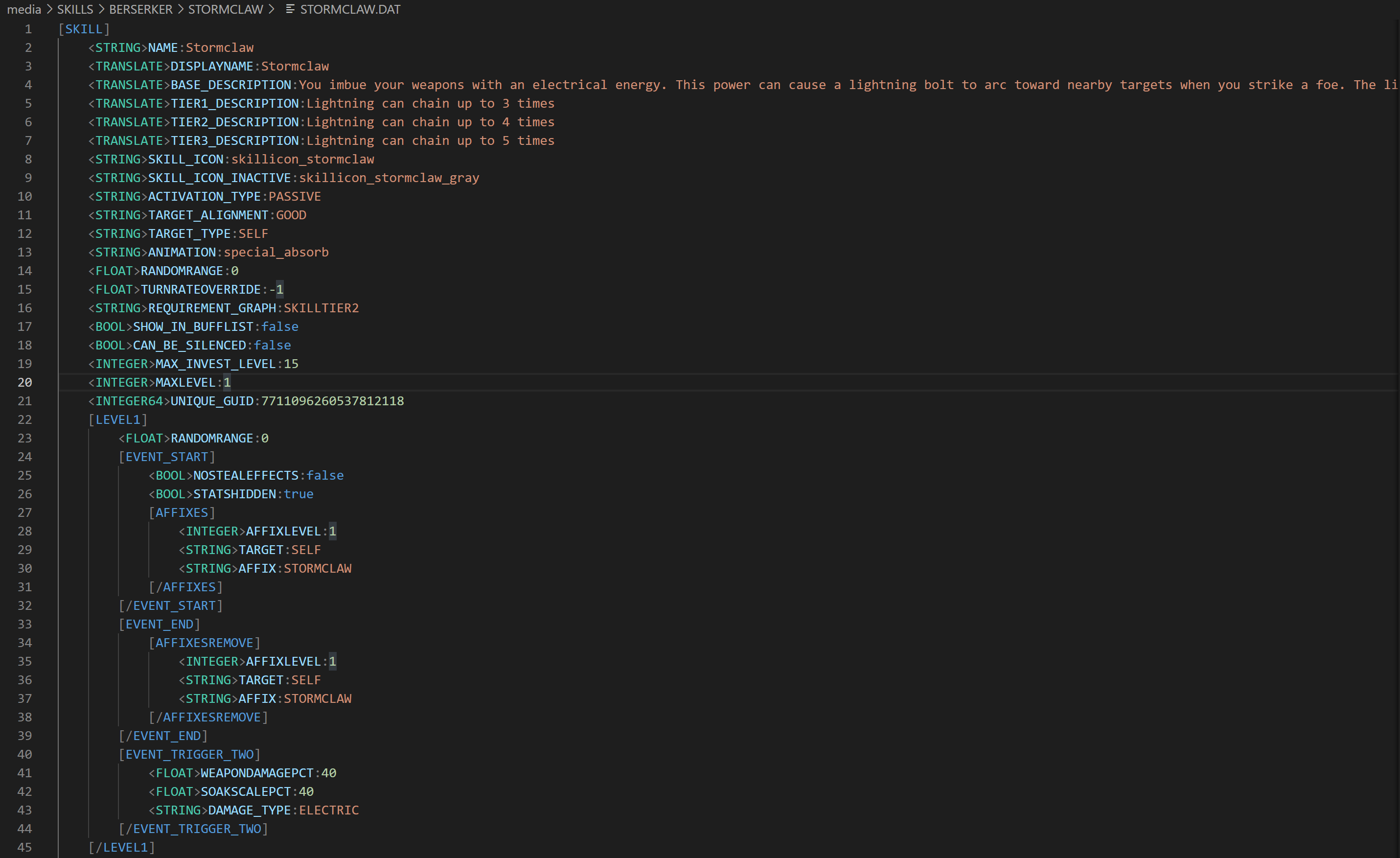
Task: Place cursor on the [EVENT_START] tag
Action: tap(166, 457)
